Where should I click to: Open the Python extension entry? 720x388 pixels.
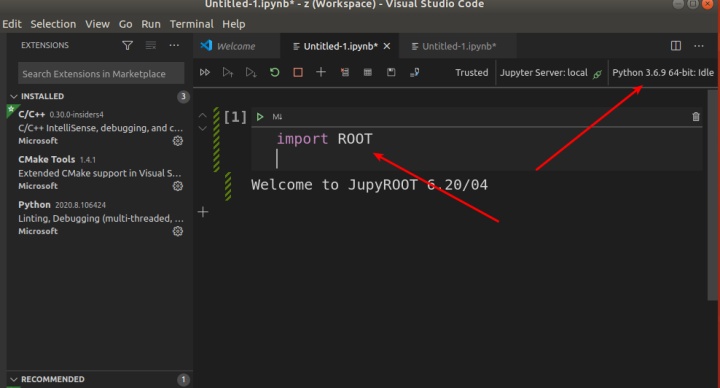pyautogui.click(x=99, y=218)
